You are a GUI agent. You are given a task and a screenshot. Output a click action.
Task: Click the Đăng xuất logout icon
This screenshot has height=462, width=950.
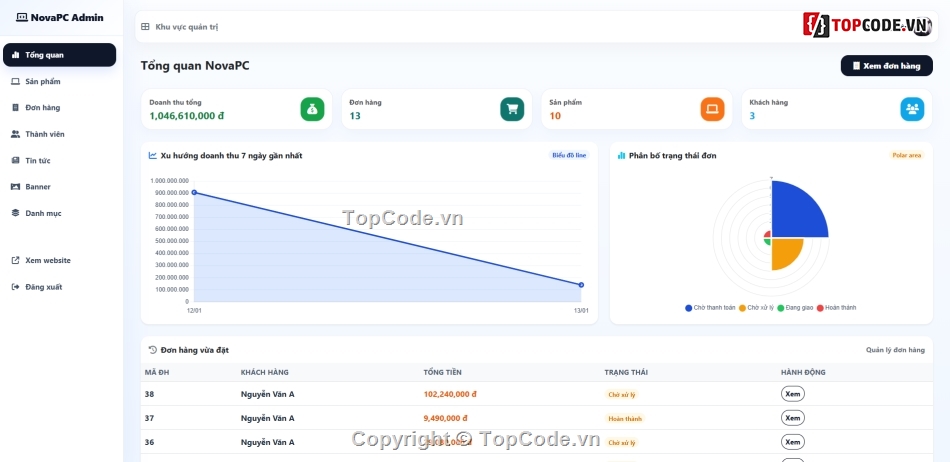[16, 287]
